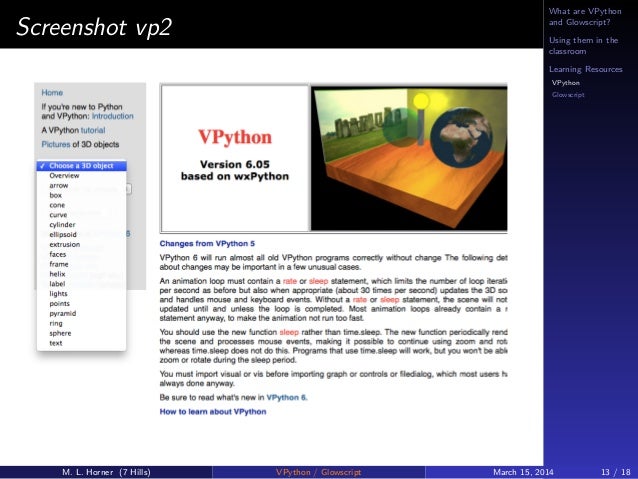Go to 'Using them in the classroom' section

tap(583, 46)
